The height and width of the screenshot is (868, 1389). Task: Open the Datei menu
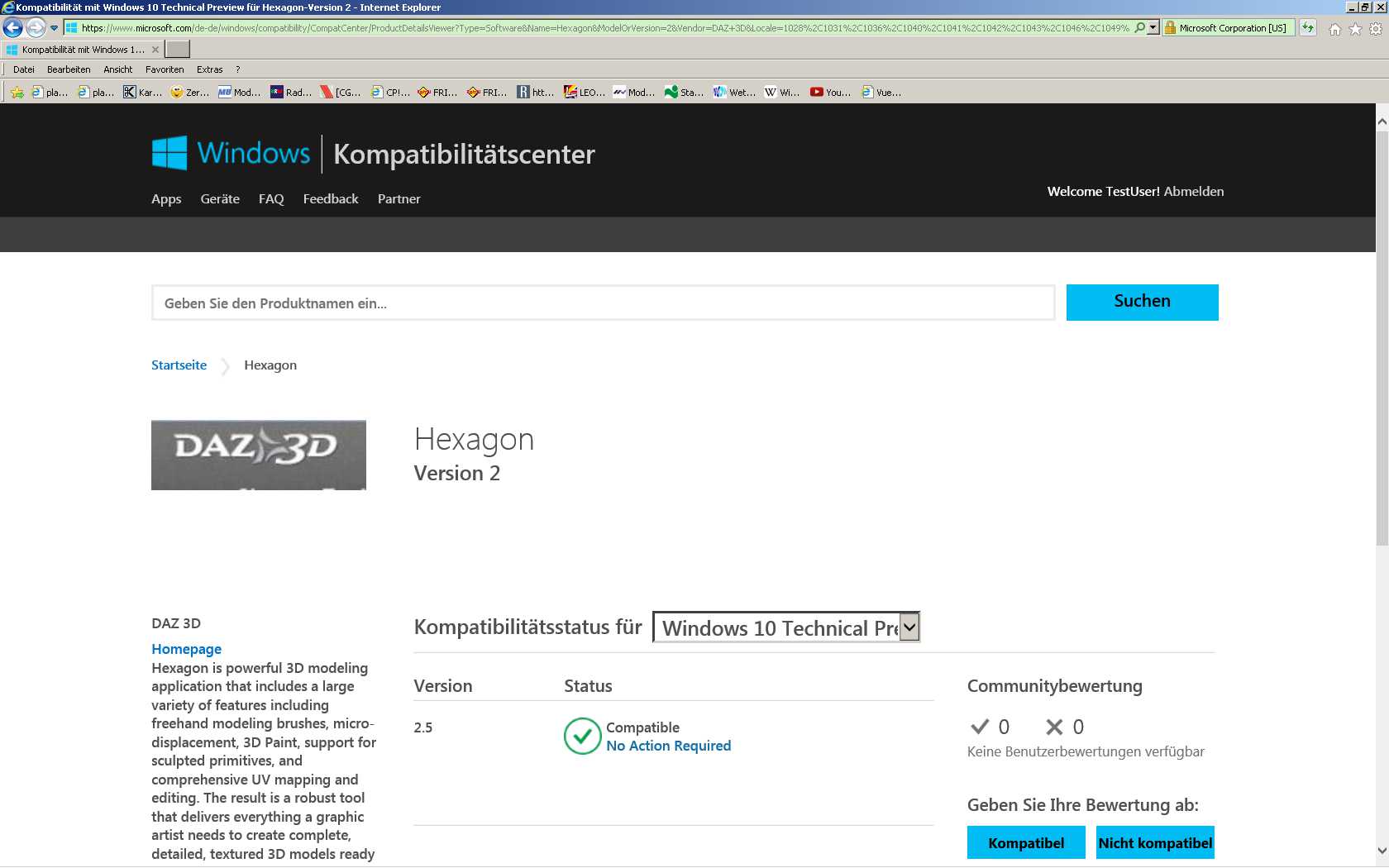[24, 69]
